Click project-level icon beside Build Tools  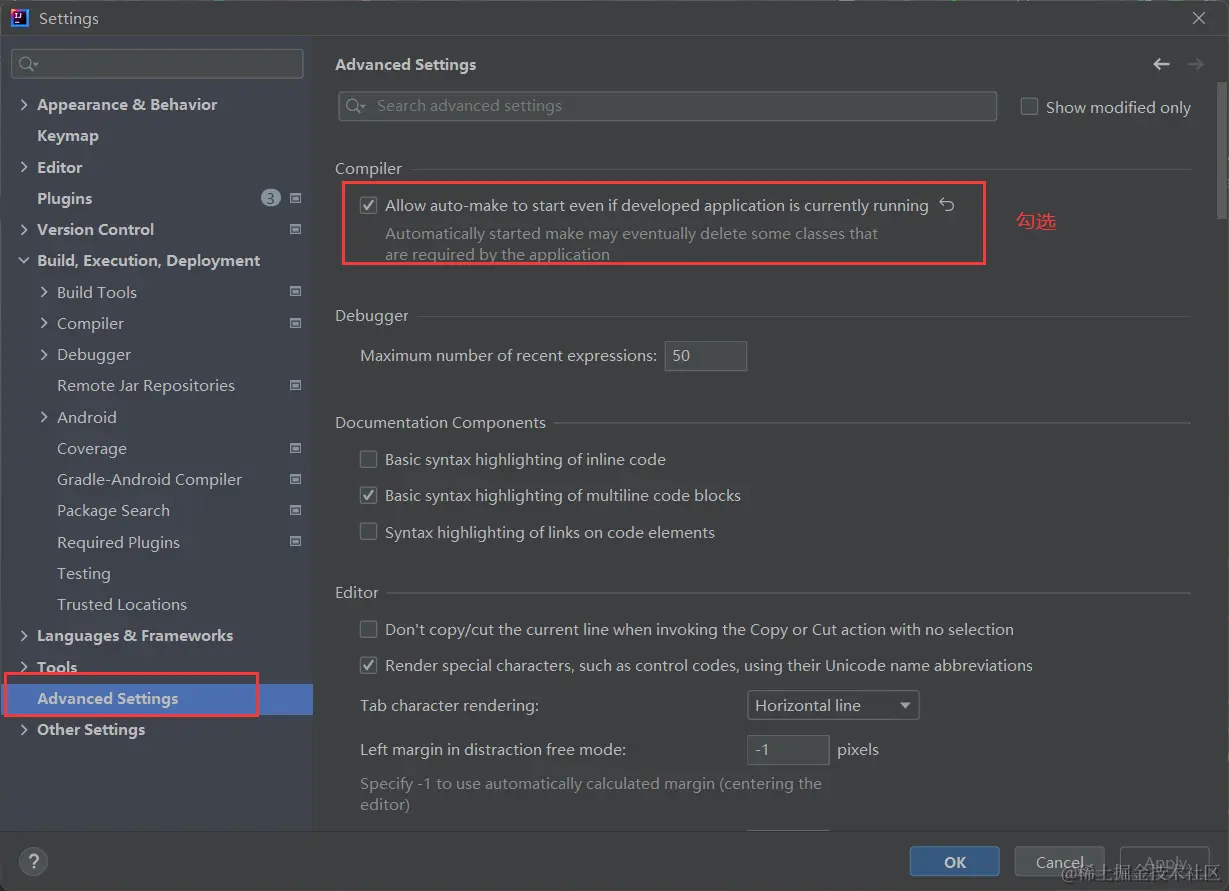point(295,292)
